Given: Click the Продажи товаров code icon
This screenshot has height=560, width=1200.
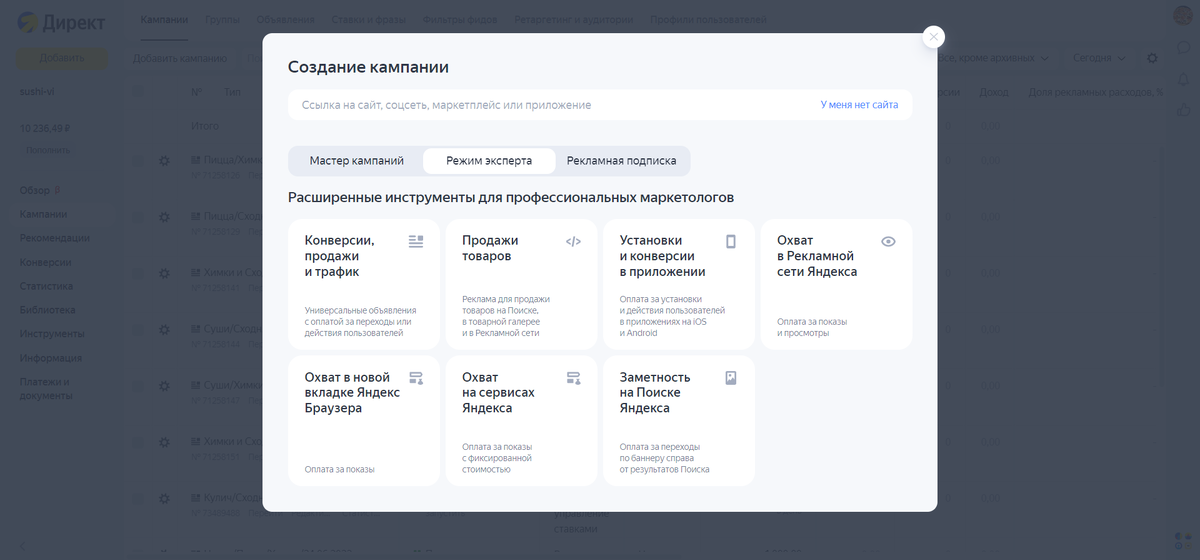Looking at the screenshot, I should point(573,241).
